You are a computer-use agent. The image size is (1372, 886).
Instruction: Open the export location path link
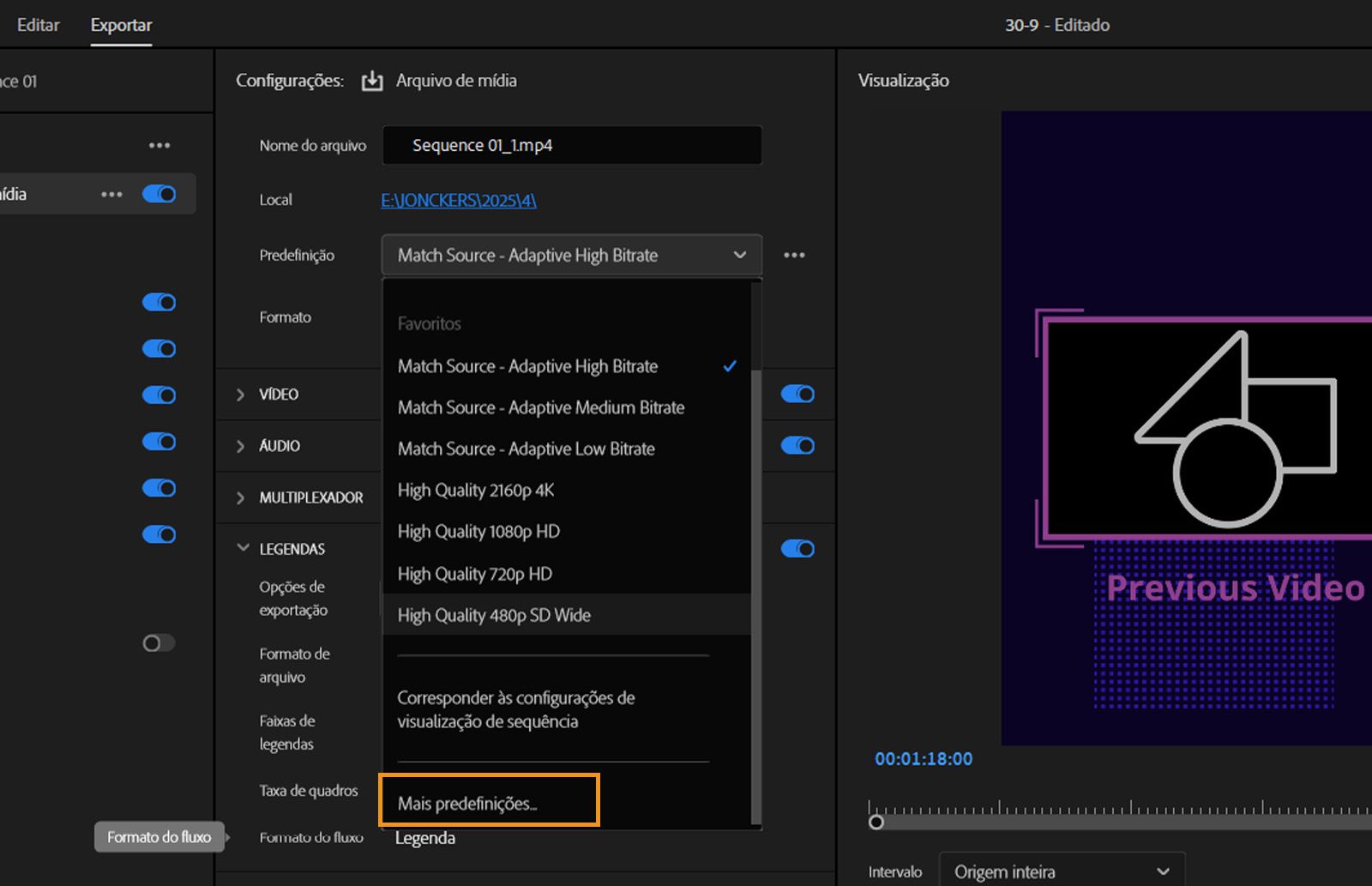(x=458, y=200)
